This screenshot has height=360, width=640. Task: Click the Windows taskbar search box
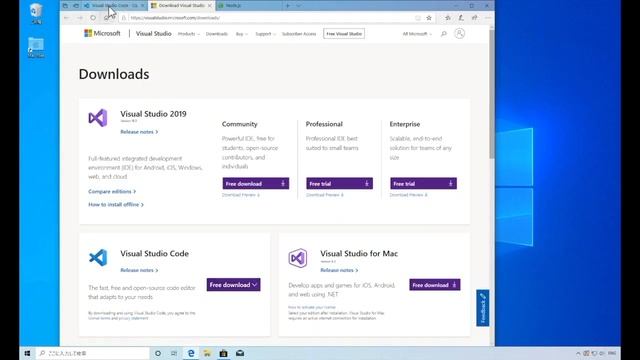pos(93,353)
